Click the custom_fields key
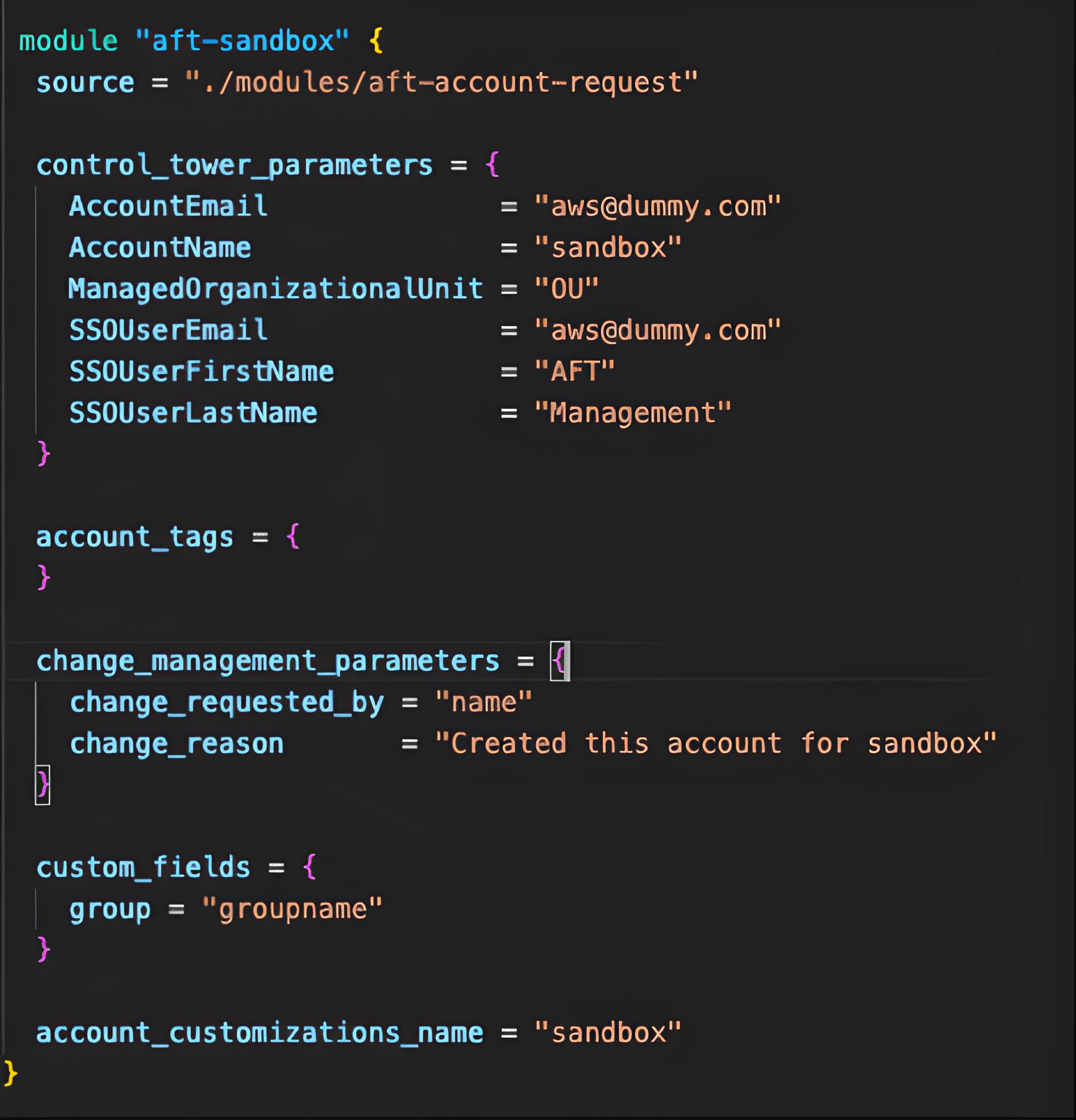 pyautogui.click(x=144, y=867)
